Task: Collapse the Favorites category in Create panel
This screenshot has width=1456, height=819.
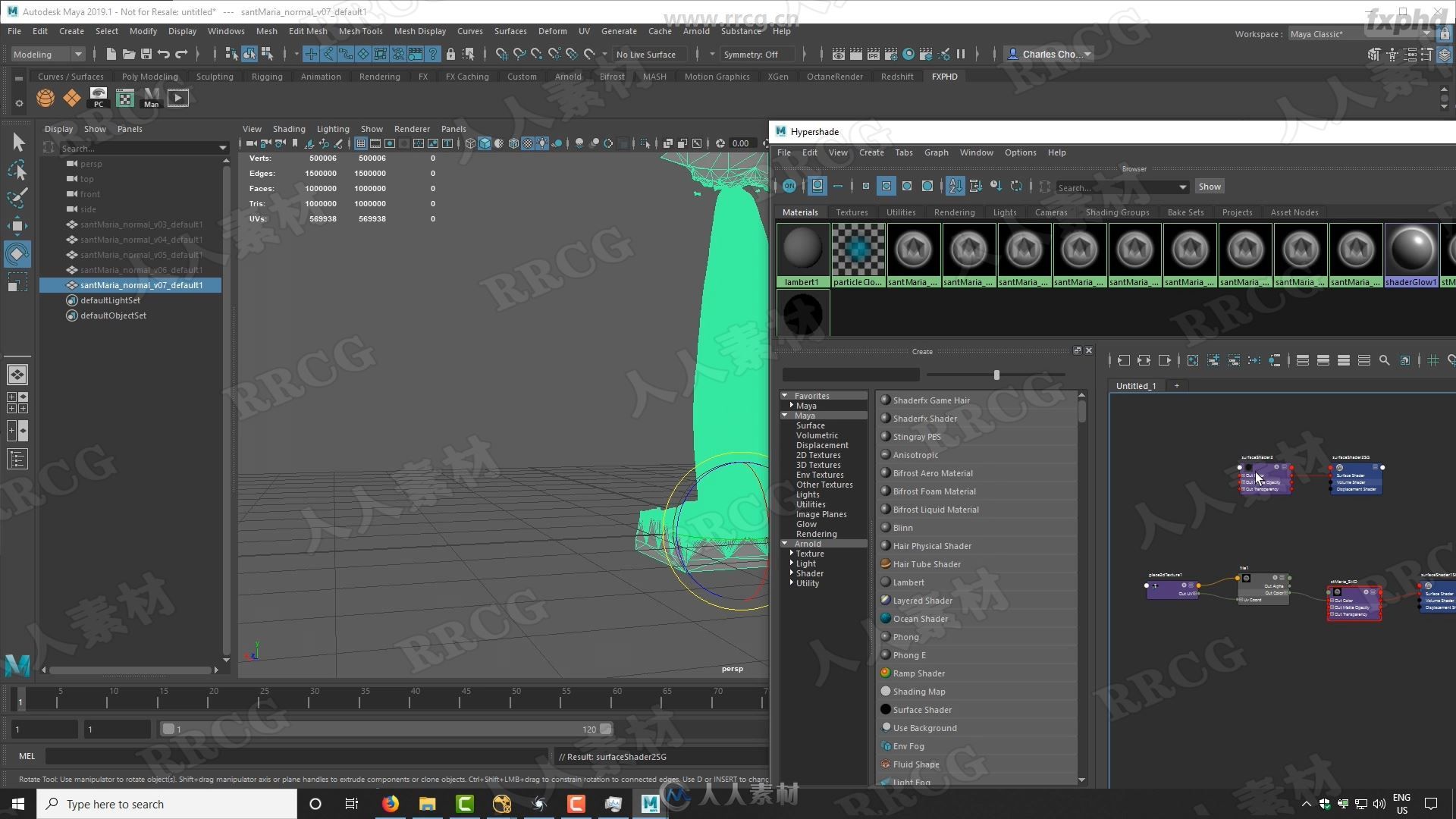Action: [x=785, y=396]
